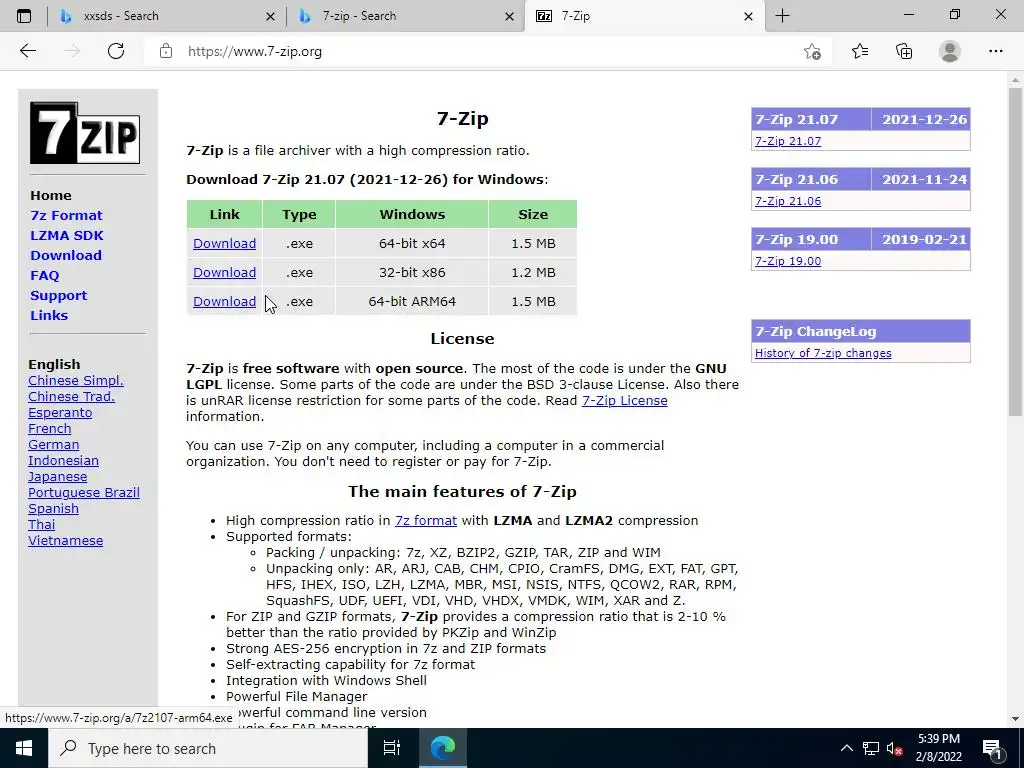
Task: Open the browser profile avatar
Action: pos(950,51)
